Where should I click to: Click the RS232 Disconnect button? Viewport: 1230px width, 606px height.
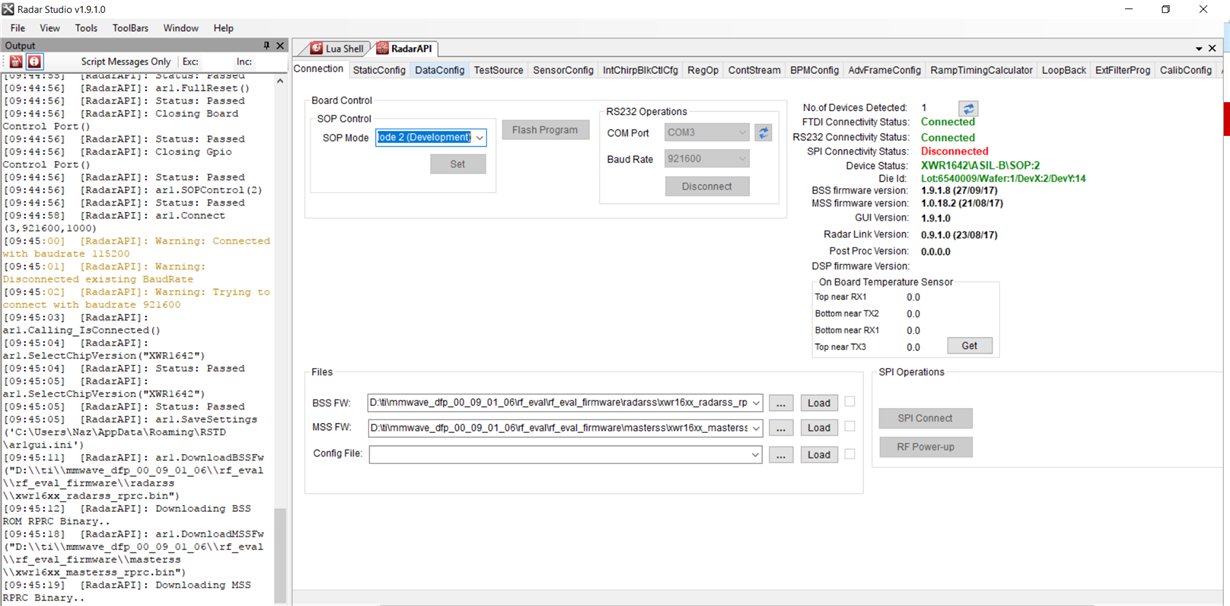click(x=707, y=186)
